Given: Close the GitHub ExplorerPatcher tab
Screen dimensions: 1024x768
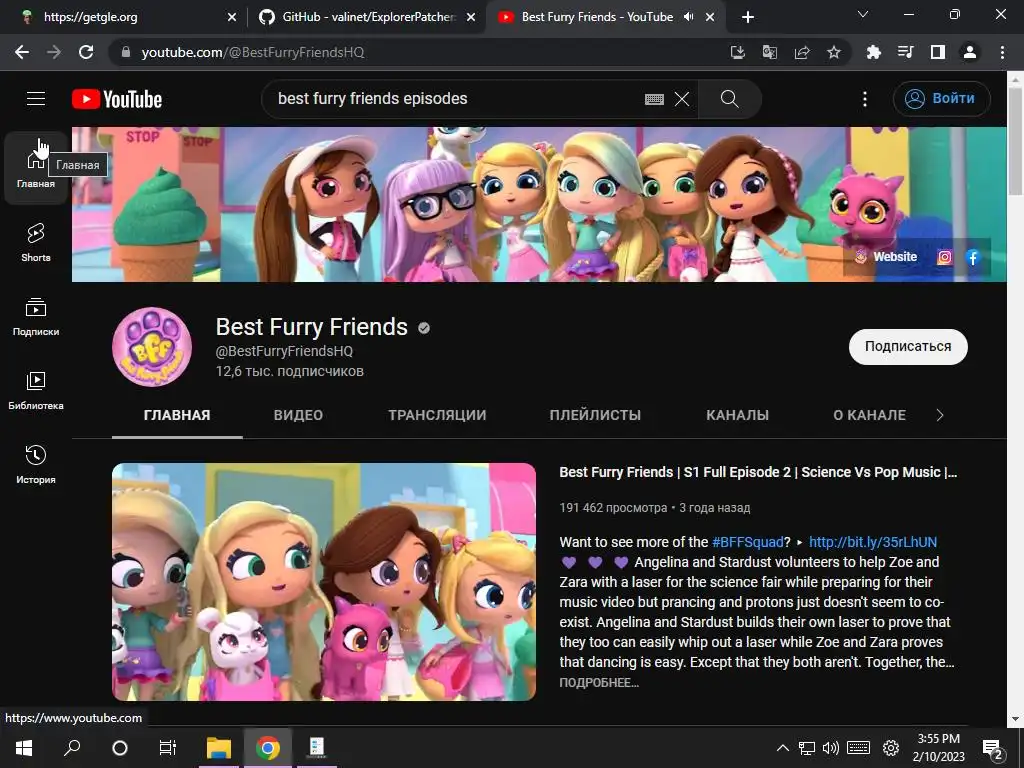Looking at the screenshot, I should [x=471, y=18].
